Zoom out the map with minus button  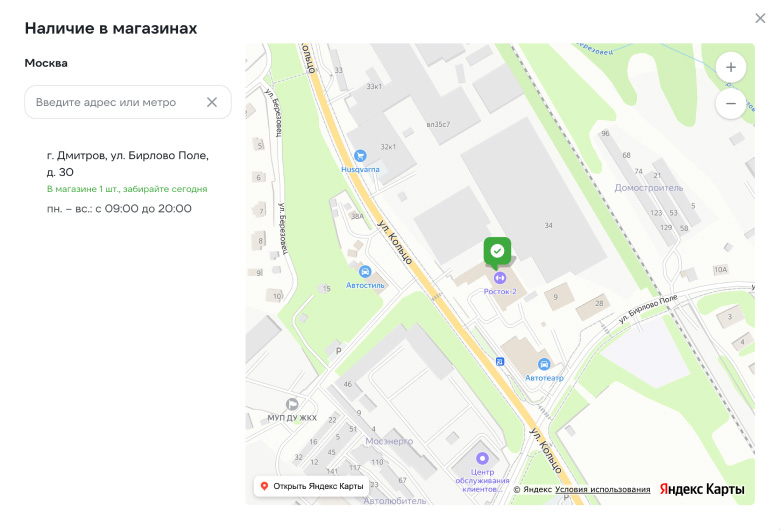point(730,104)
